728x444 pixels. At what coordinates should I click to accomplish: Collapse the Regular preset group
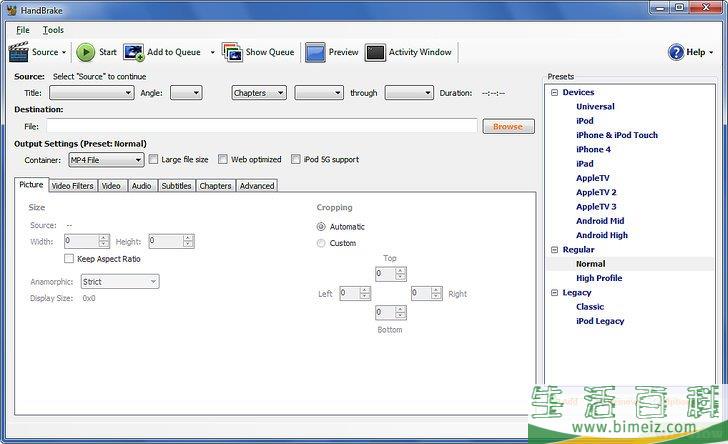pos(554,250)
